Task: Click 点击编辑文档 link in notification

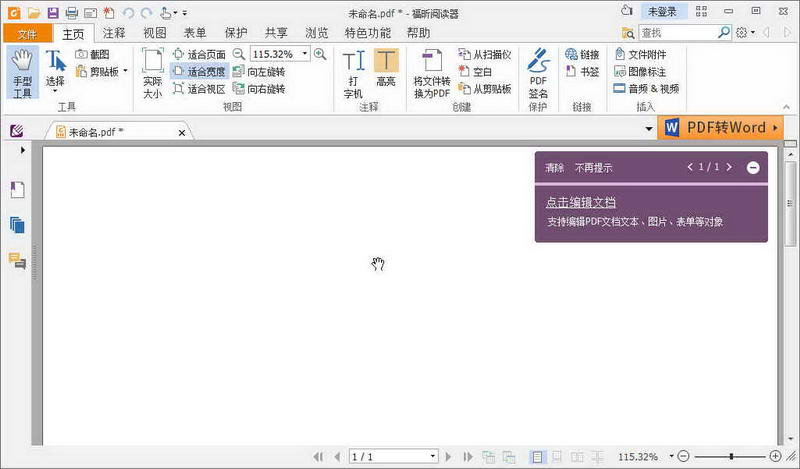Action: [x=581, y=202]
